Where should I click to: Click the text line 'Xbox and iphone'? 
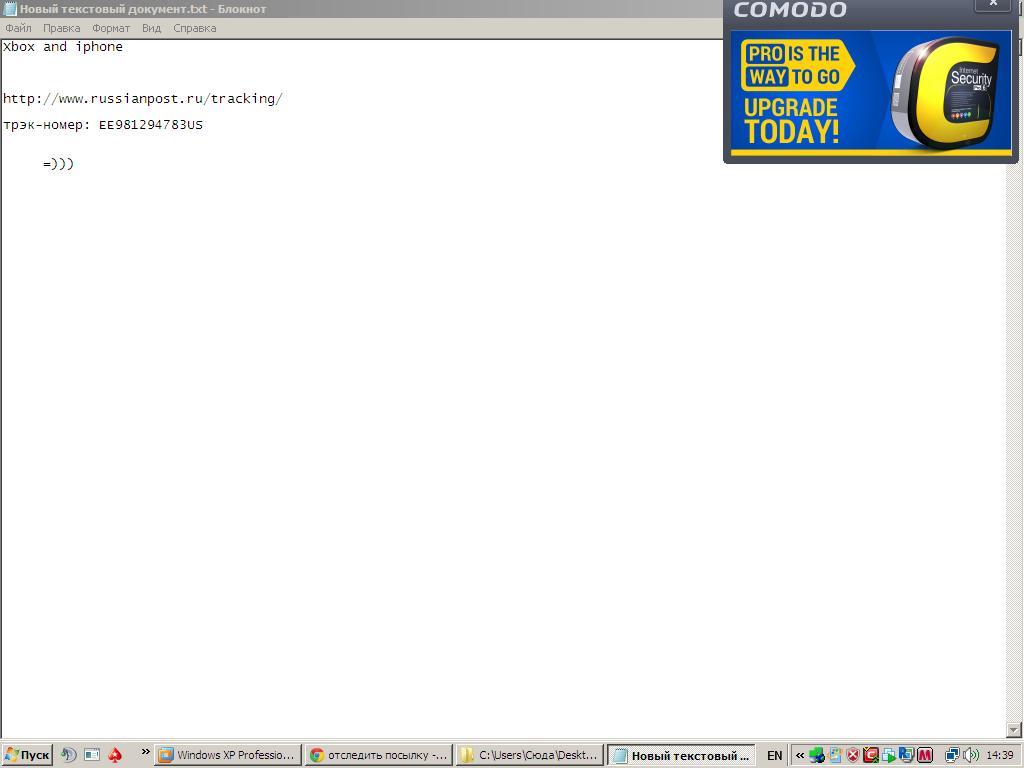63,46
